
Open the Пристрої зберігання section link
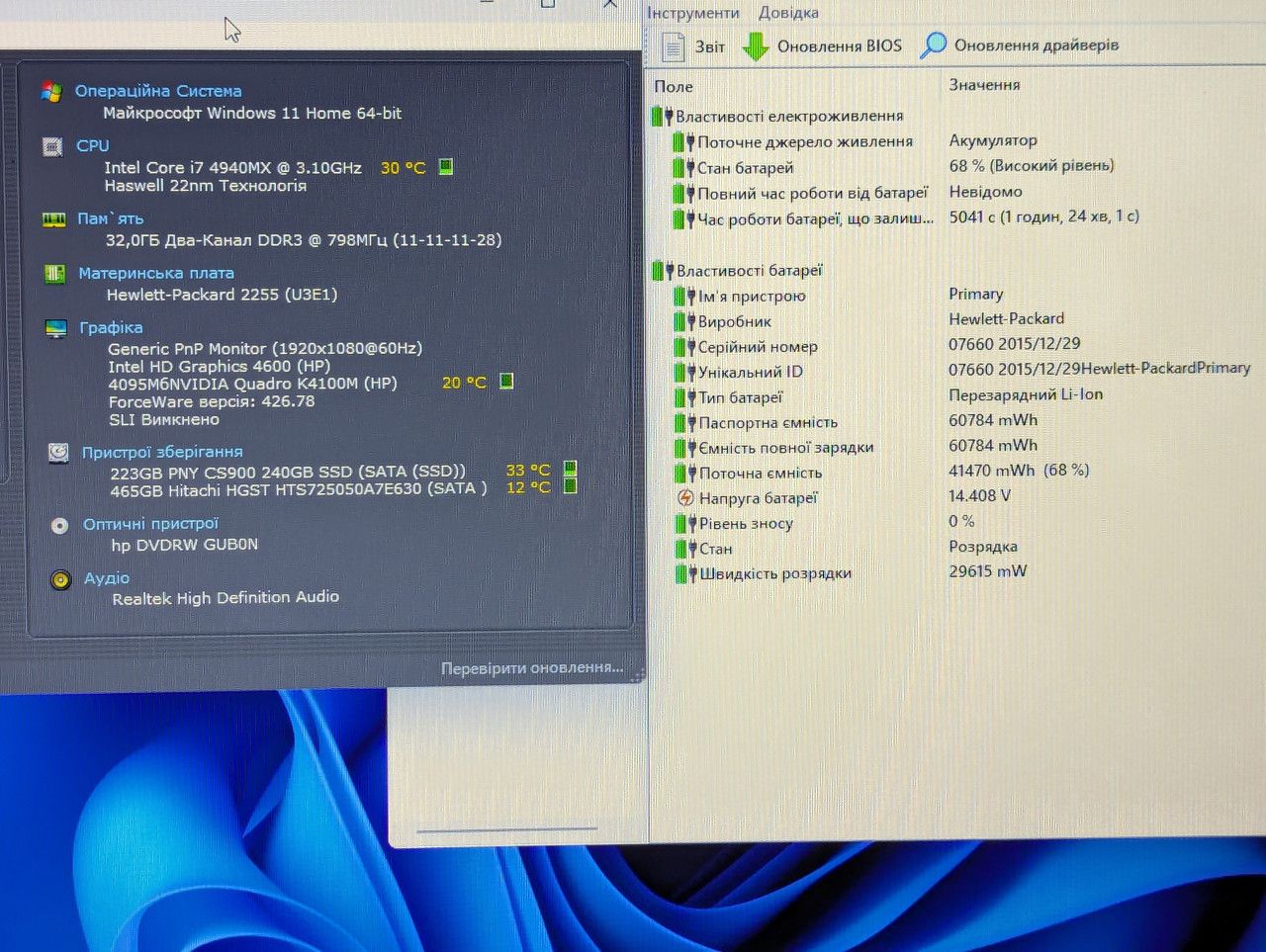[162, 452]
